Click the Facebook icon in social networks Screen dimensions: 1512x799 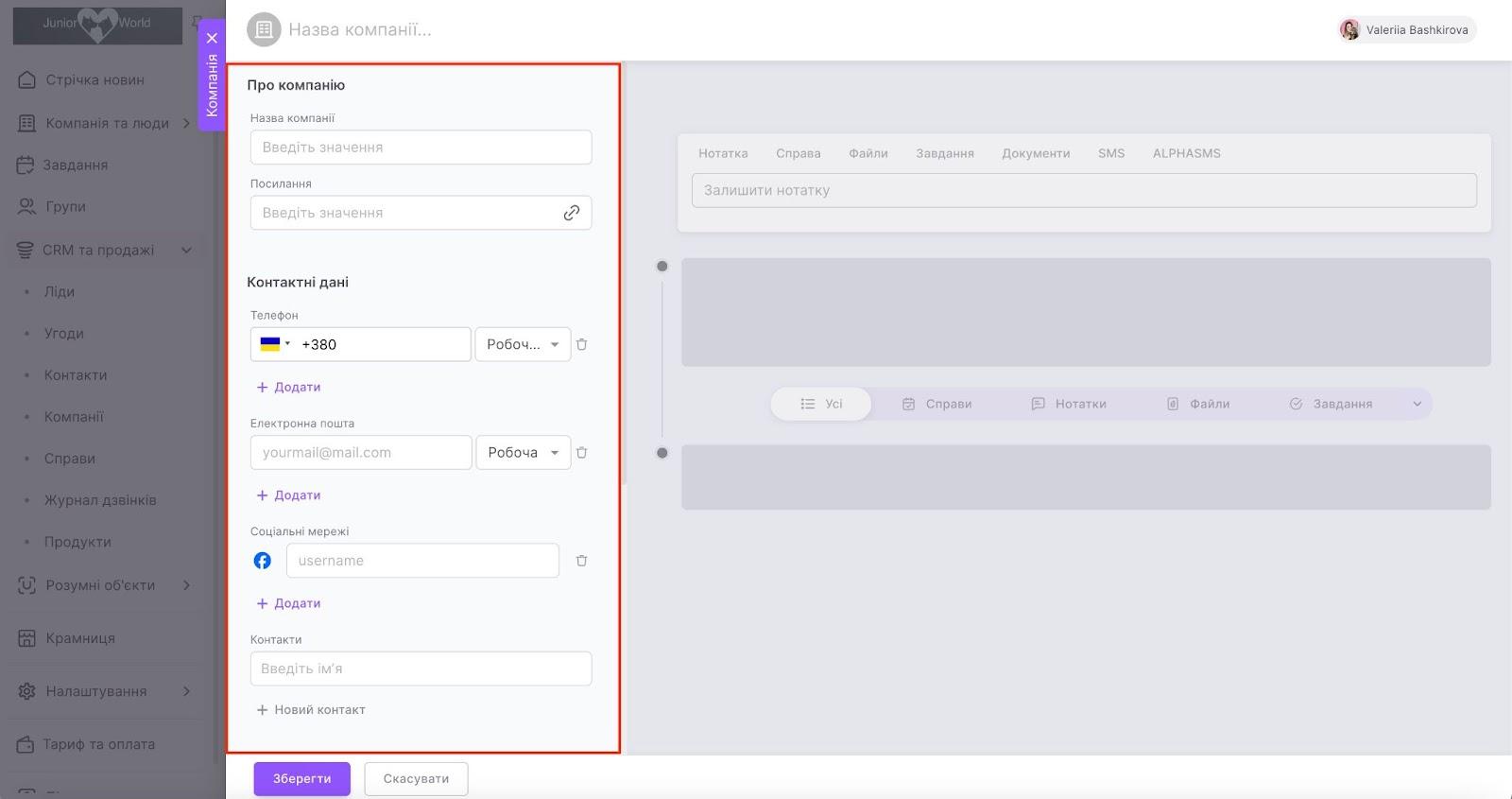pos(263,561)
